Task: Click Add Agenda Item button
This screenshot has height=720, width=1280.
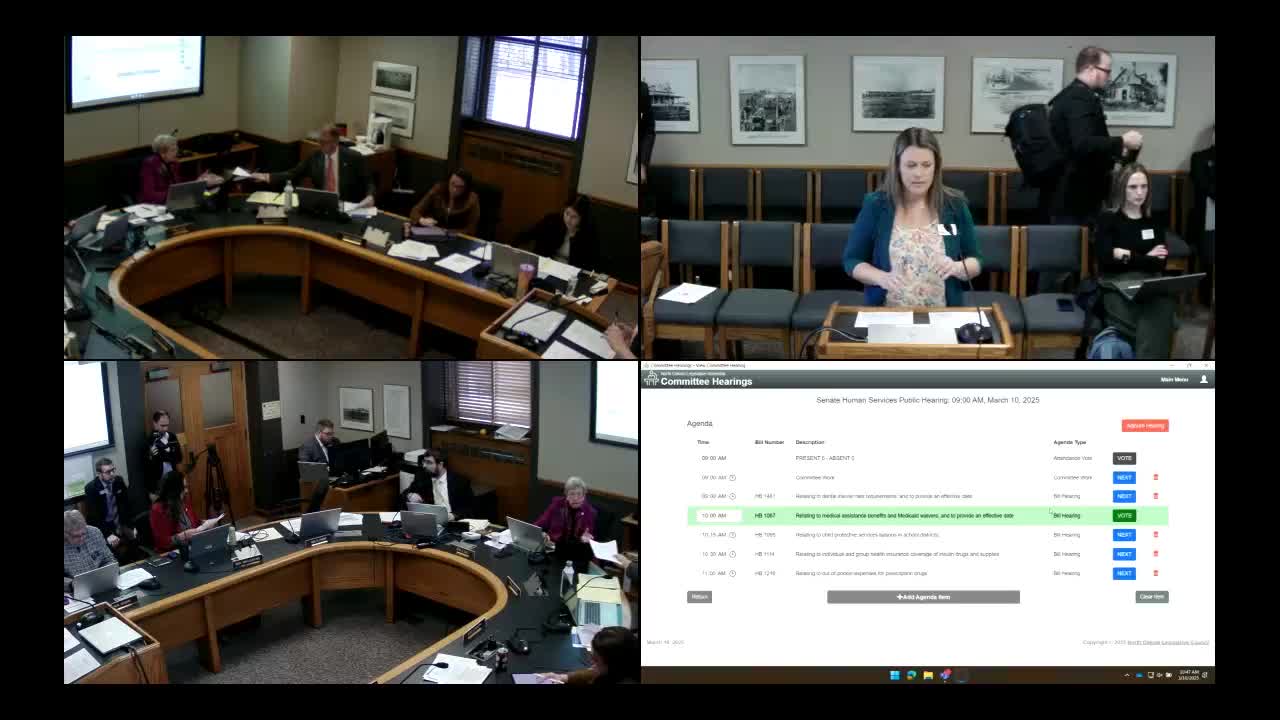Action: [x=923, y=597]
